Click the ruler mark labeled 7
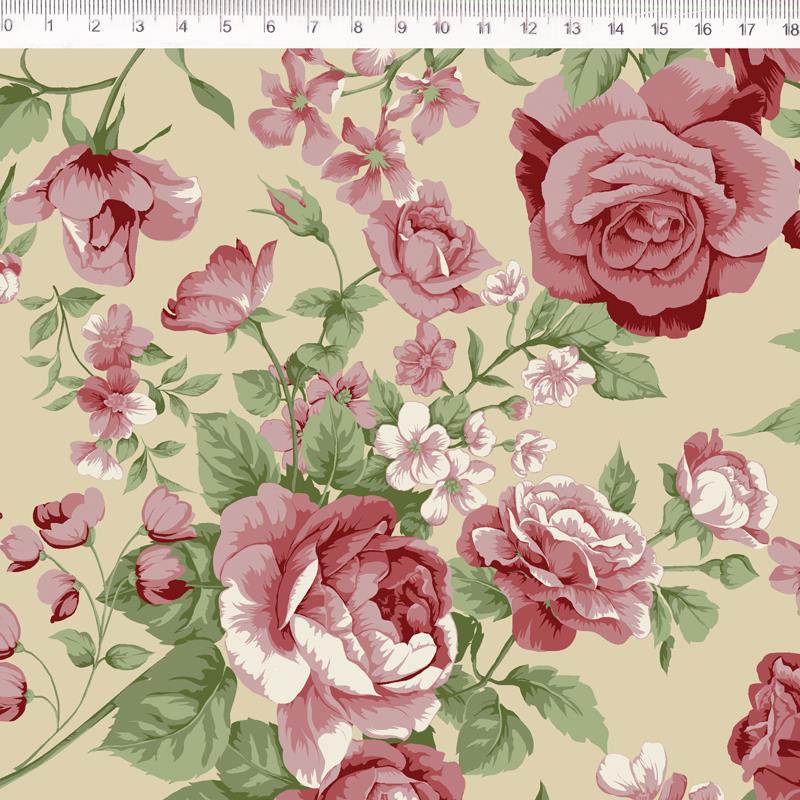The image size is (800, 800). click(314, 27)
